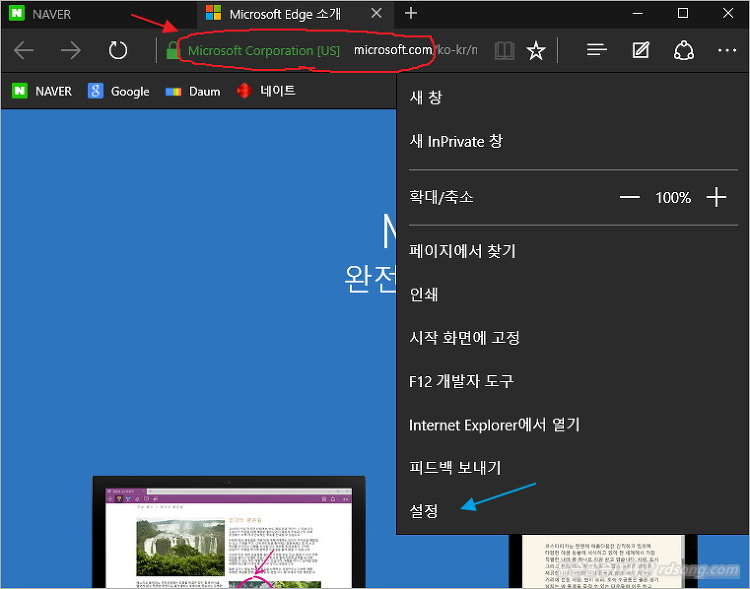
Task: Choose 새 InPrivate 창 menu item
Action: pyautogui.click(x=456, y=141)
